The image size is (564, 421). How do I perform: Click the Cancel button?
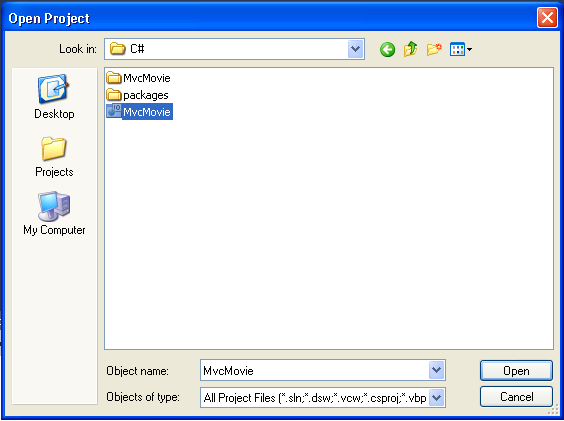point(516,397)
